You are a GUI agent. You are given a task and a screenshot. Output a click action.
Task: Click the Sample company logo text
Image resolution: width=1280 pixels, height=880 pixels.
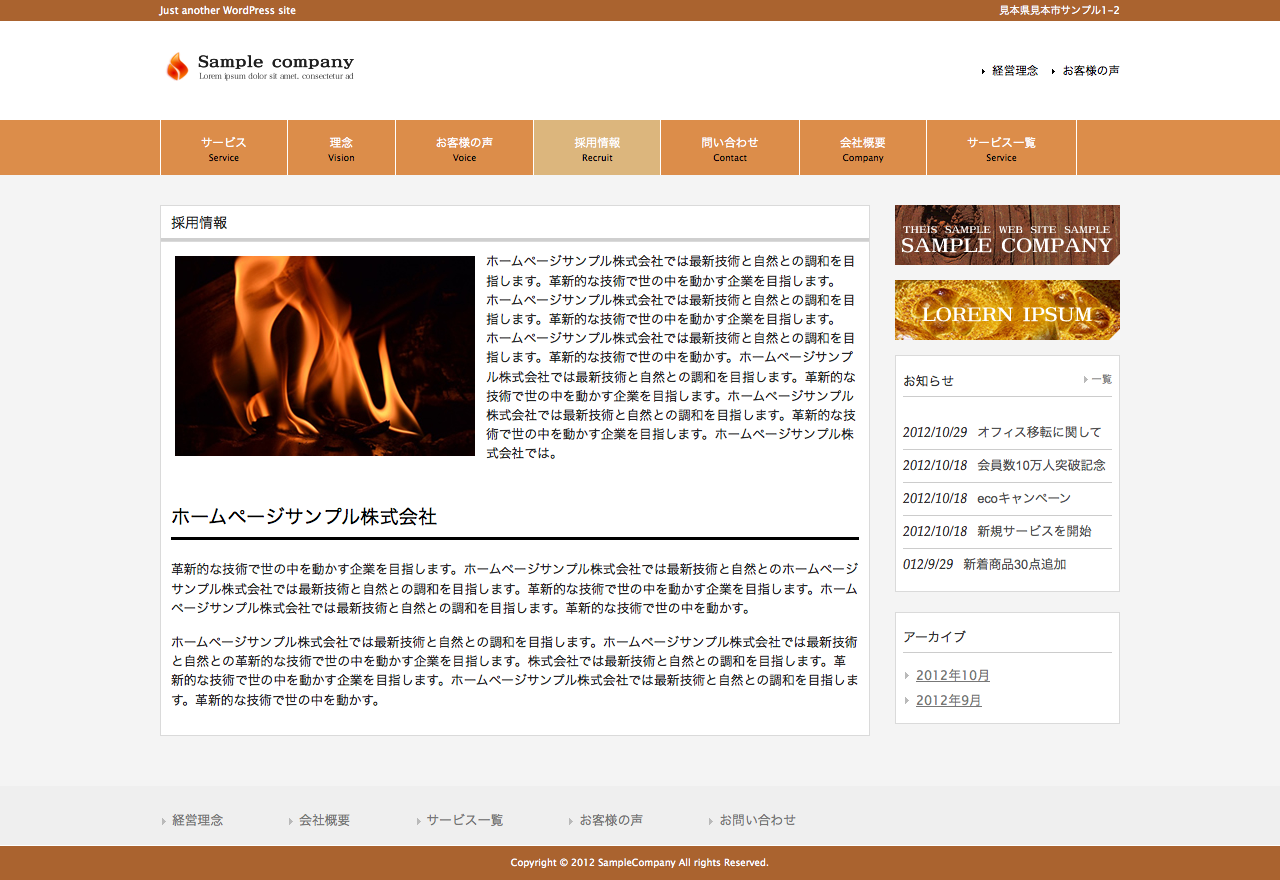pos(276,62)
